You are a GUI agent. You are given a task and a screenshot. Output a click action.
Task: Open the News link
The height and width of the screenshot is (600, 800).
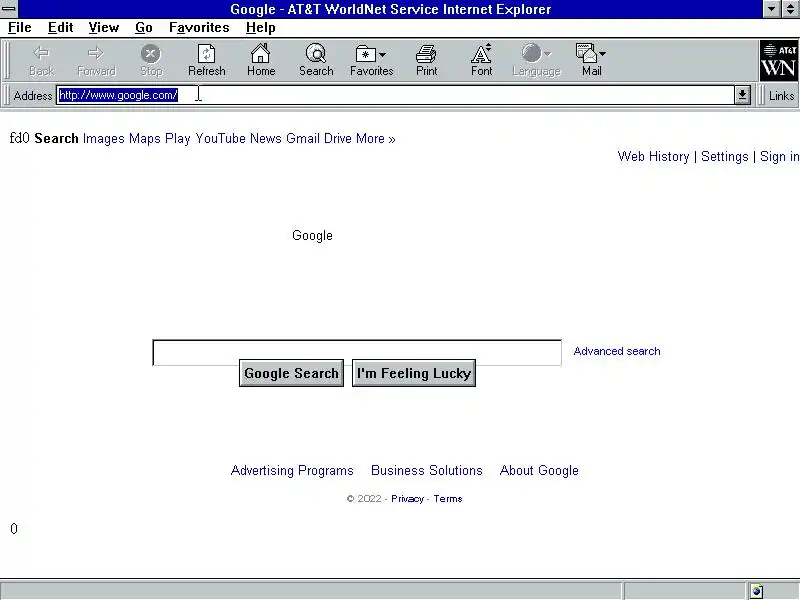pyautogui.click(x=266, y=139)
